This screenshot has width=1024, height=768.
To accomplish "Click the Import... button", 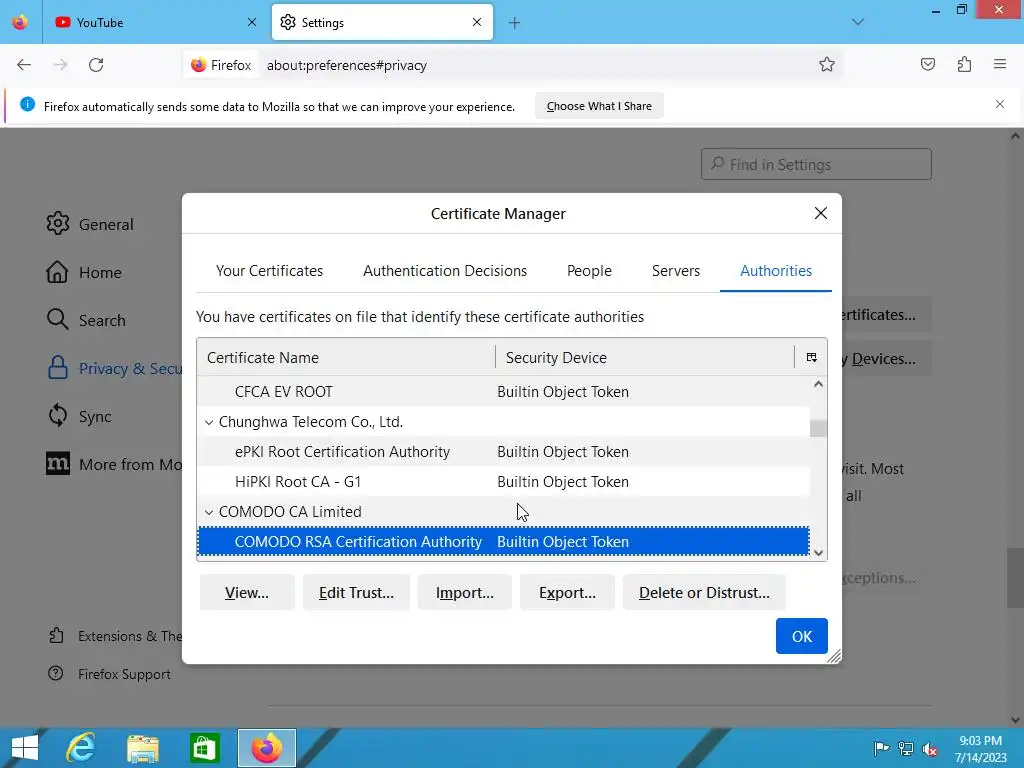I will pos(464,592).
